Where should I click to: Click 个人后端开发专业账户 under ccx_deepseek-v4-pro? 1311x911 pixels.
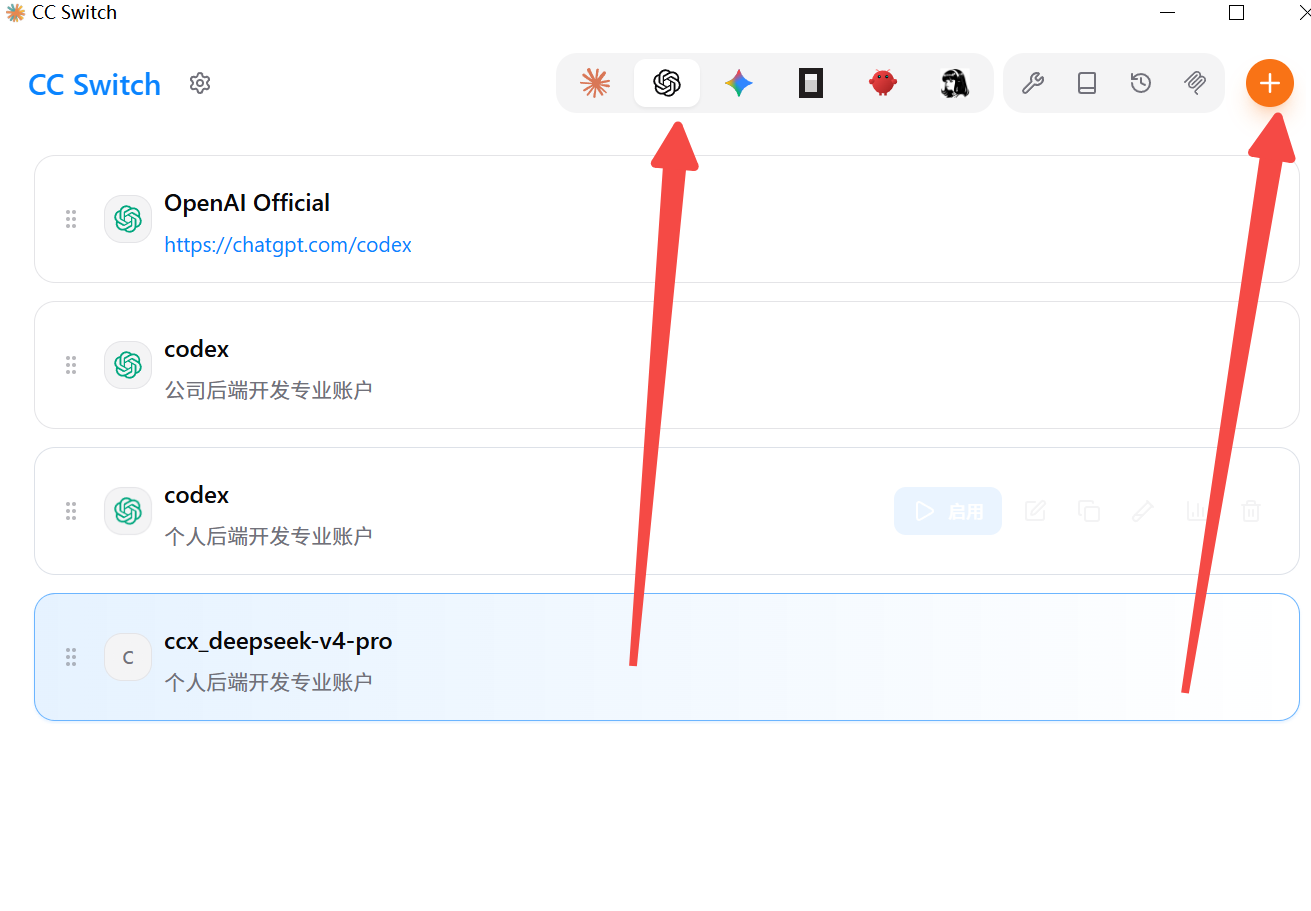coord(268,682)
